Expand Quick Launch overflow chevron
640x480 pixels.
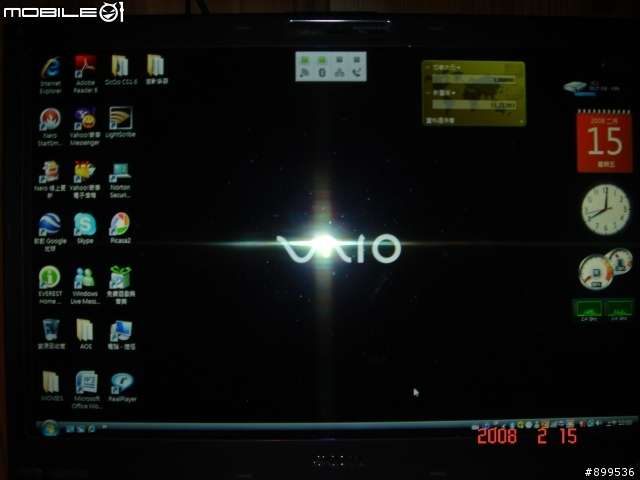pyautogui.click(x=104, y=427)
